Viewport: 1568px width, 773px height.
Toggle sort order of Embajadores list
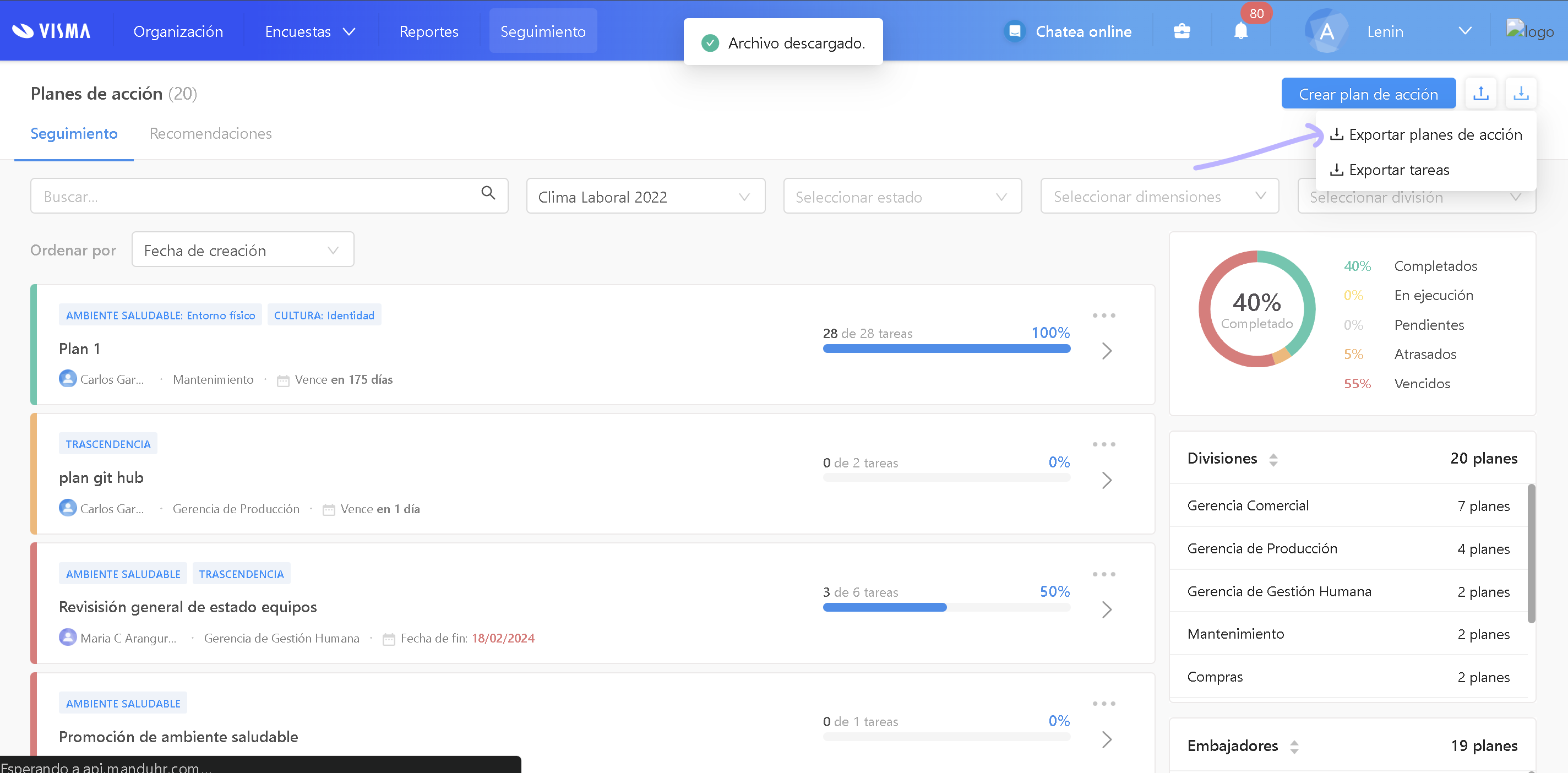click(x=1294, y=747)
